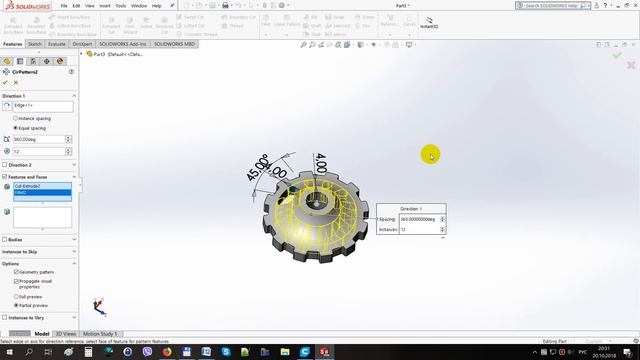Reverse pattern direction with the arrow icon

(x=7, y=106)
